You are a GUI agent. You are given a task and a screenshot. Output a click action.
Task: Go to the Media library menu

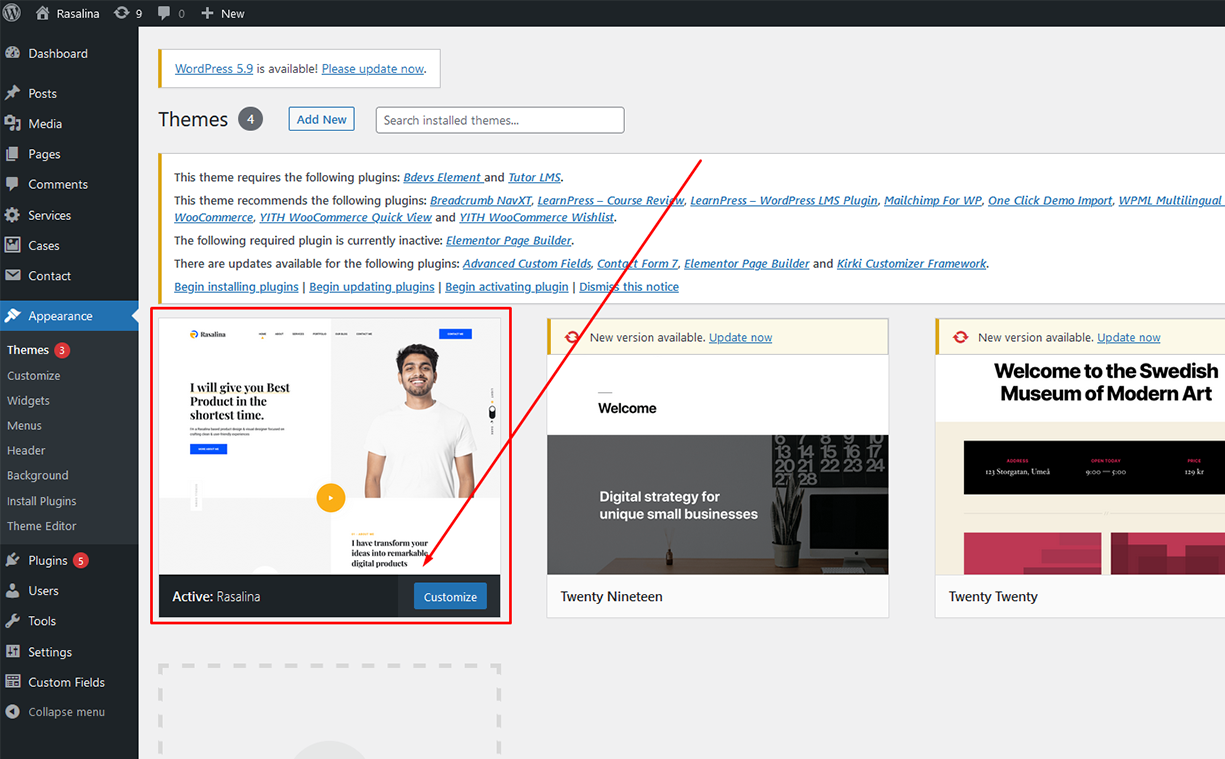tap(69, 123)
